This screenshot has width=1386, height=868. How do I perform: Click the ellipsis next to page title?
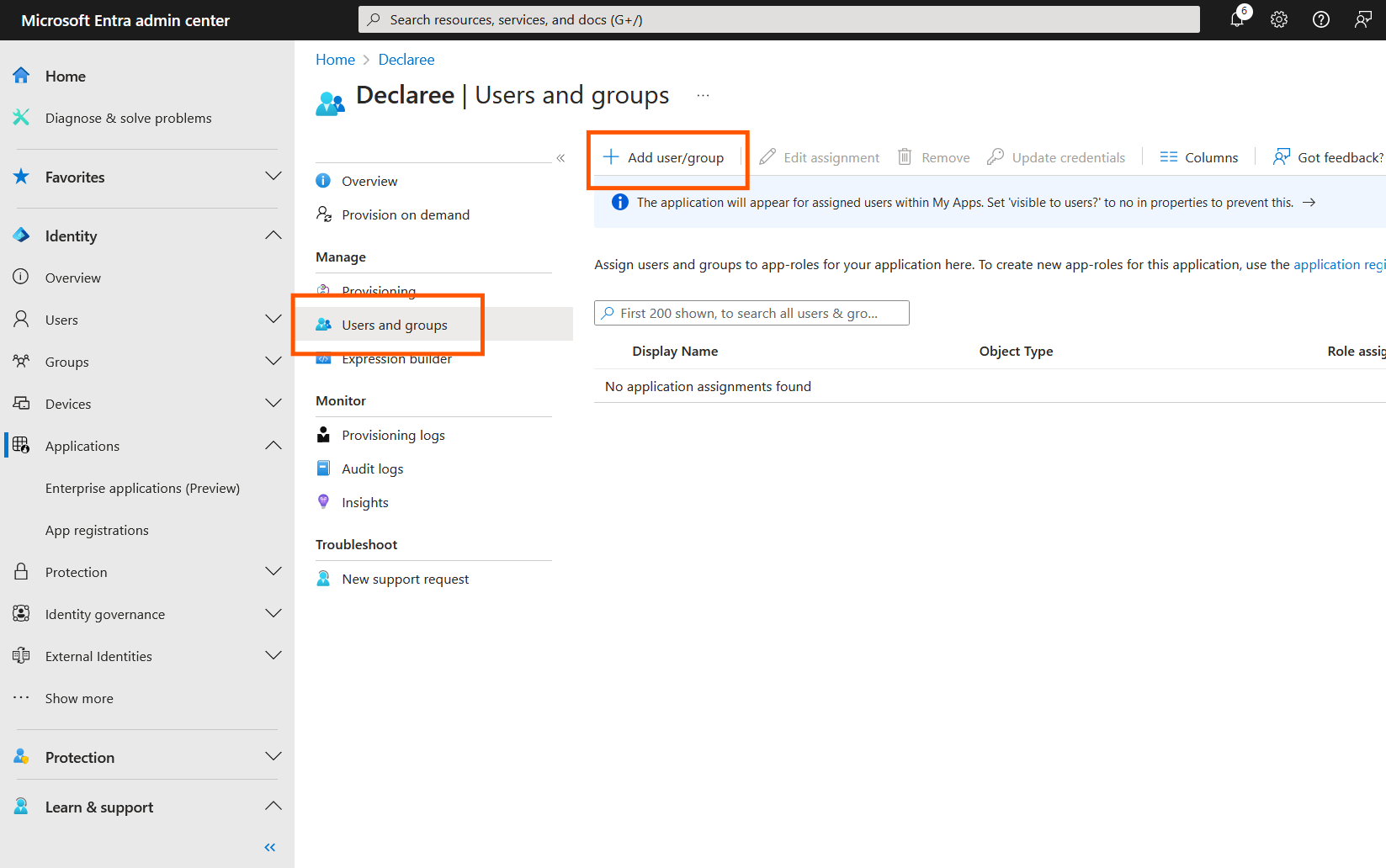[703, 96]
